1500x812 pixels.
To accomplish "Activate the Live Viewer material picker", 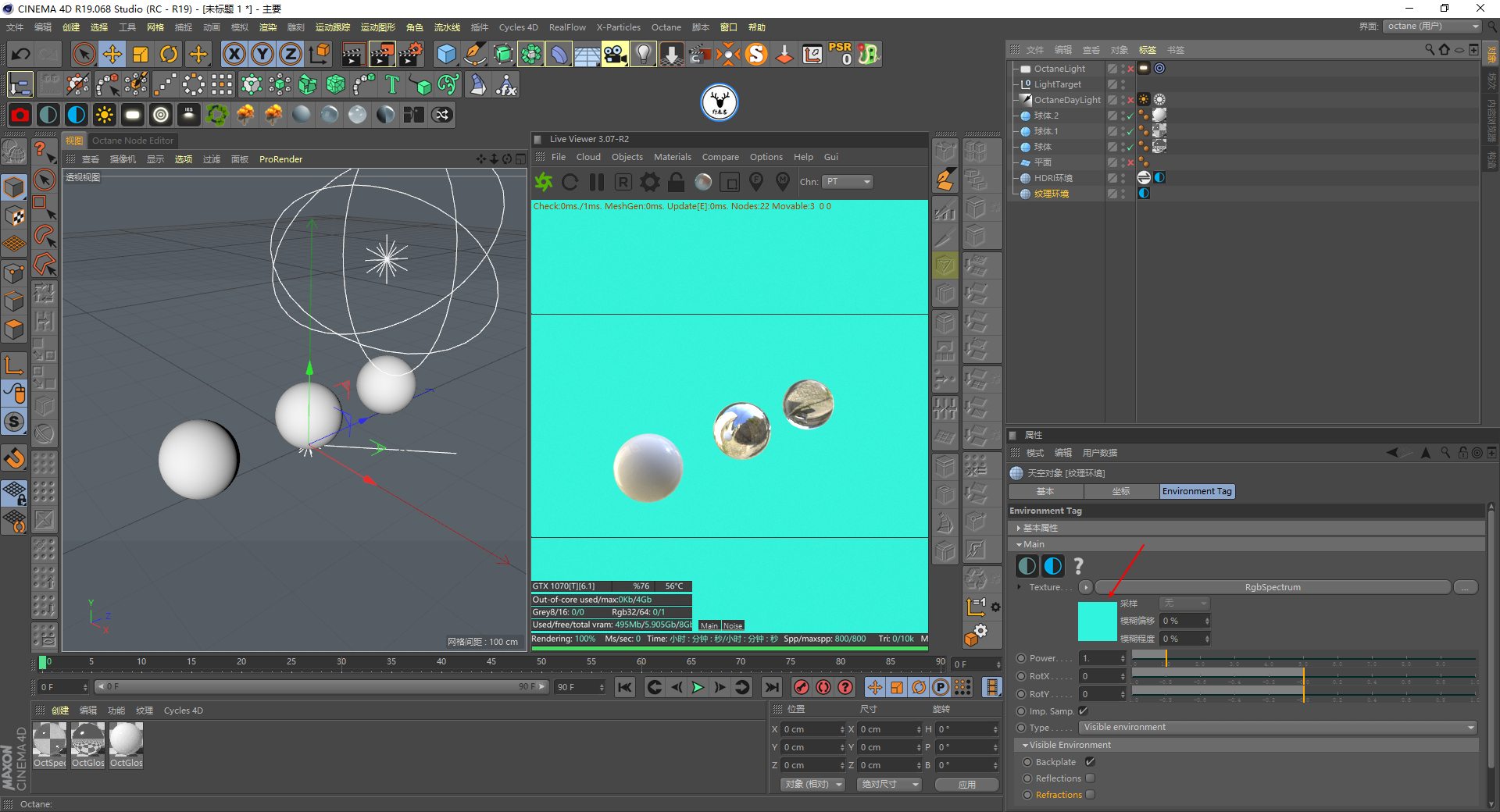I will click(783, 182).
